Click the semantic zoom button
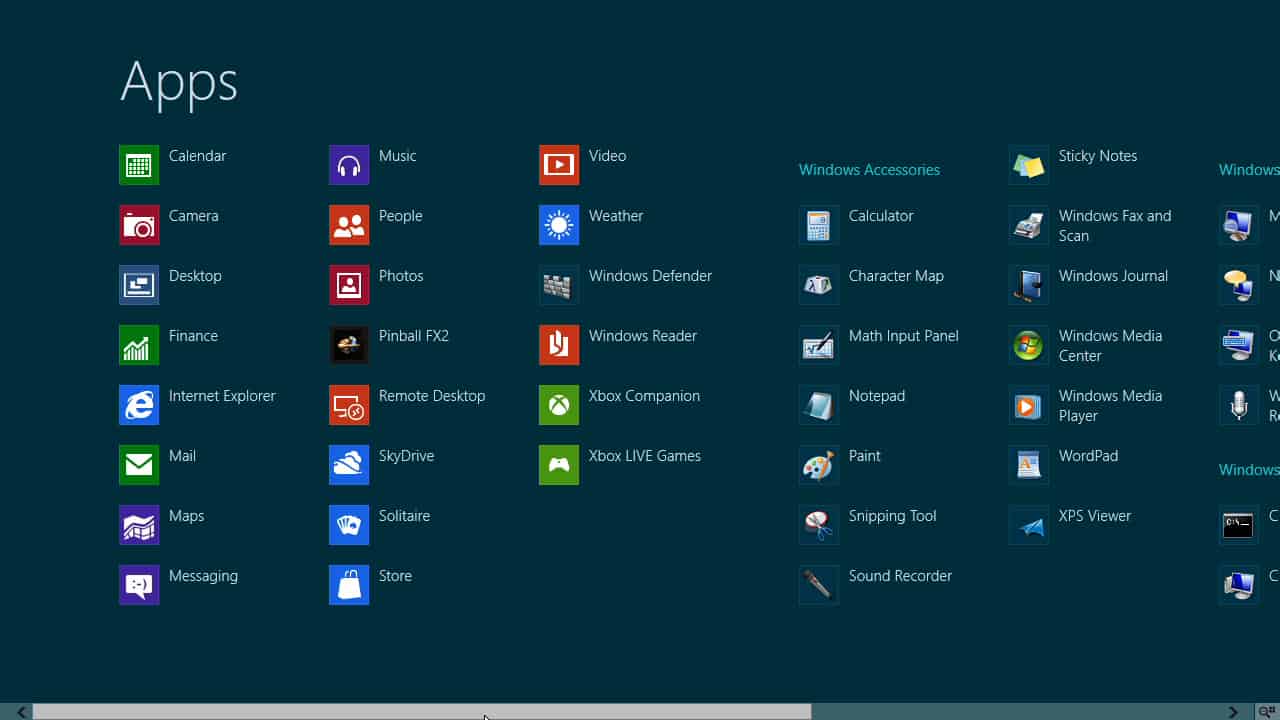This screenshot has width=1280, height=720. (1266, 712)
